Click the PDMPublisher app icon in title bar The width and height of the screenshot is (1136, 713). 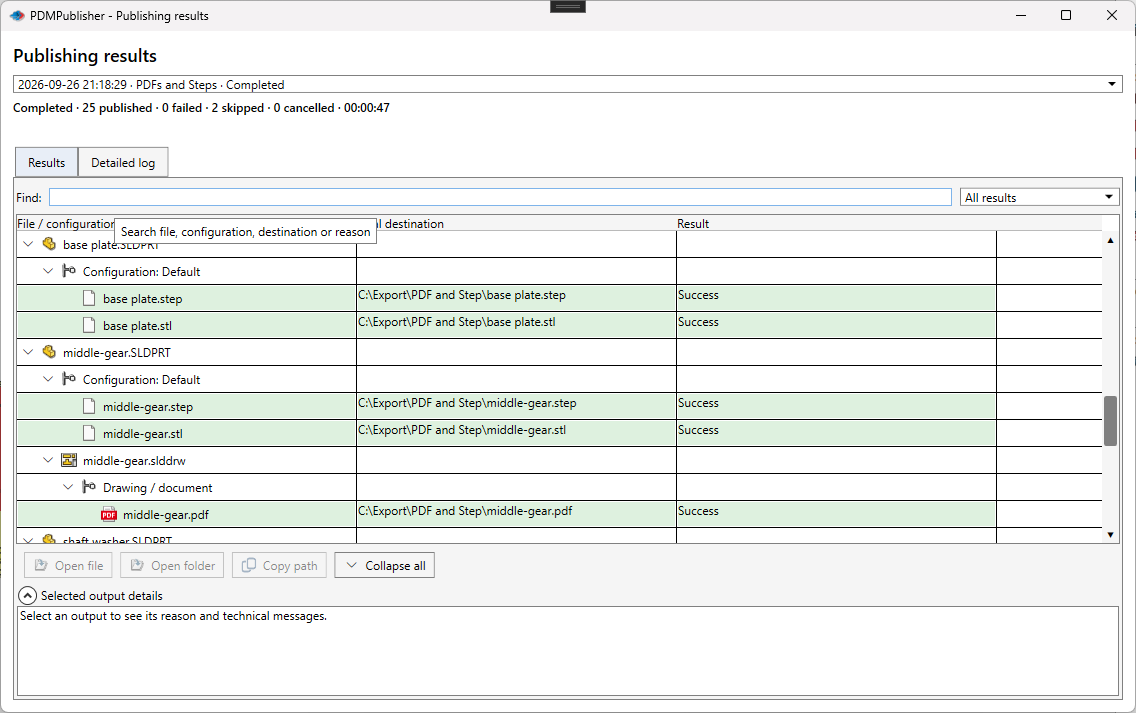(x=17, y=15)
